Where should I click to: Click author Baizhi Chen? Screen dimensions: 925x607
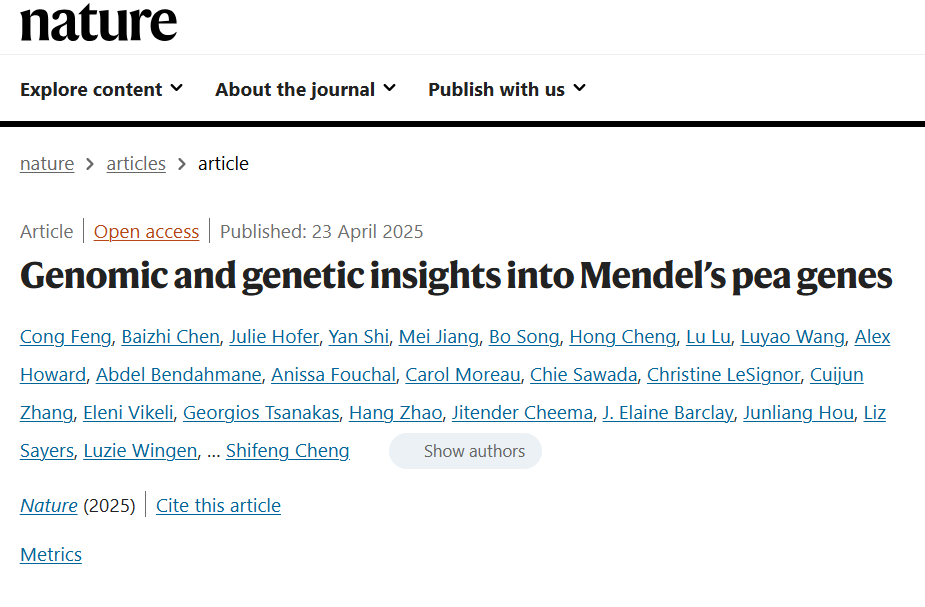pos(170,337)
